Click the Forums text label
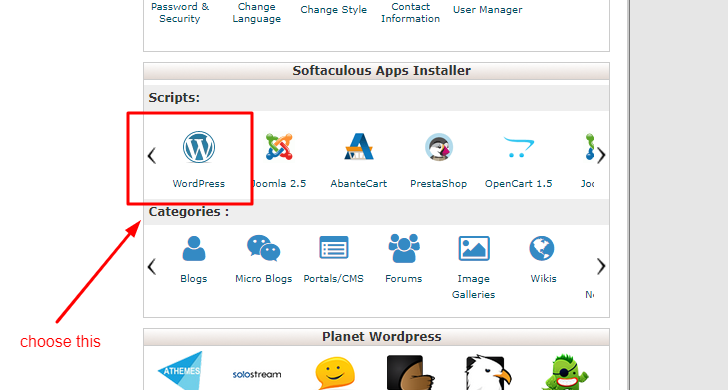Viewport: 728px width, 390px height. pos(404,279)
